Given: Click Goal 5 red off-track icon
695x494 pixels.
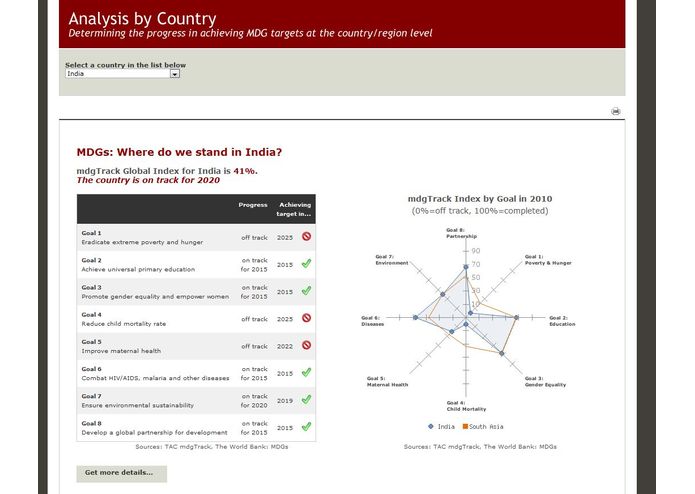Looking at the screenshot, I should [x=306, y=345].
